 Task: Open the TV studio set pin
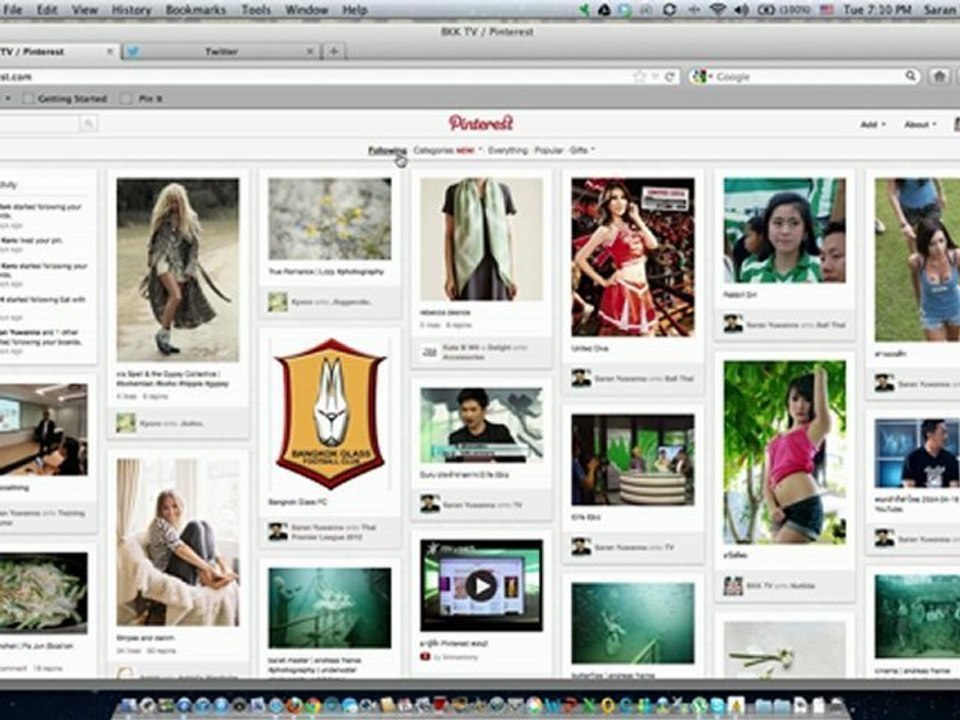(x=633, y=460)
